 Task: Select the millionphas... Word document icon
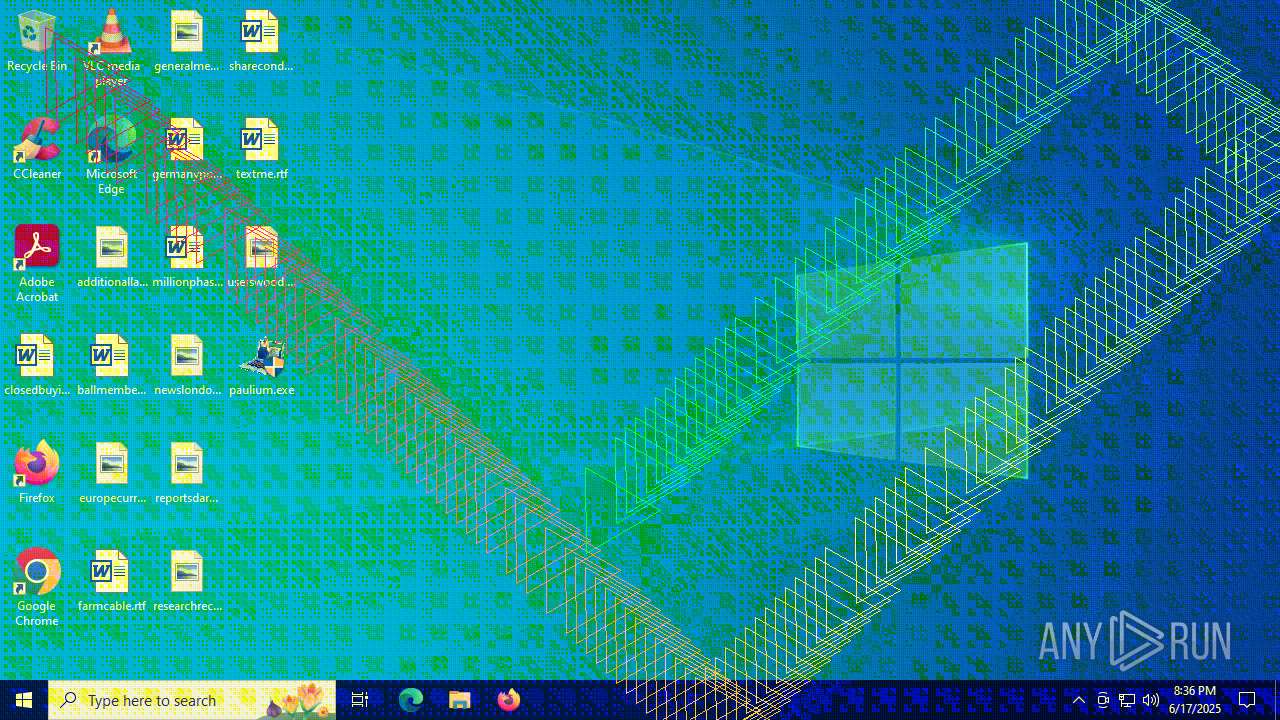coord(186,258)
